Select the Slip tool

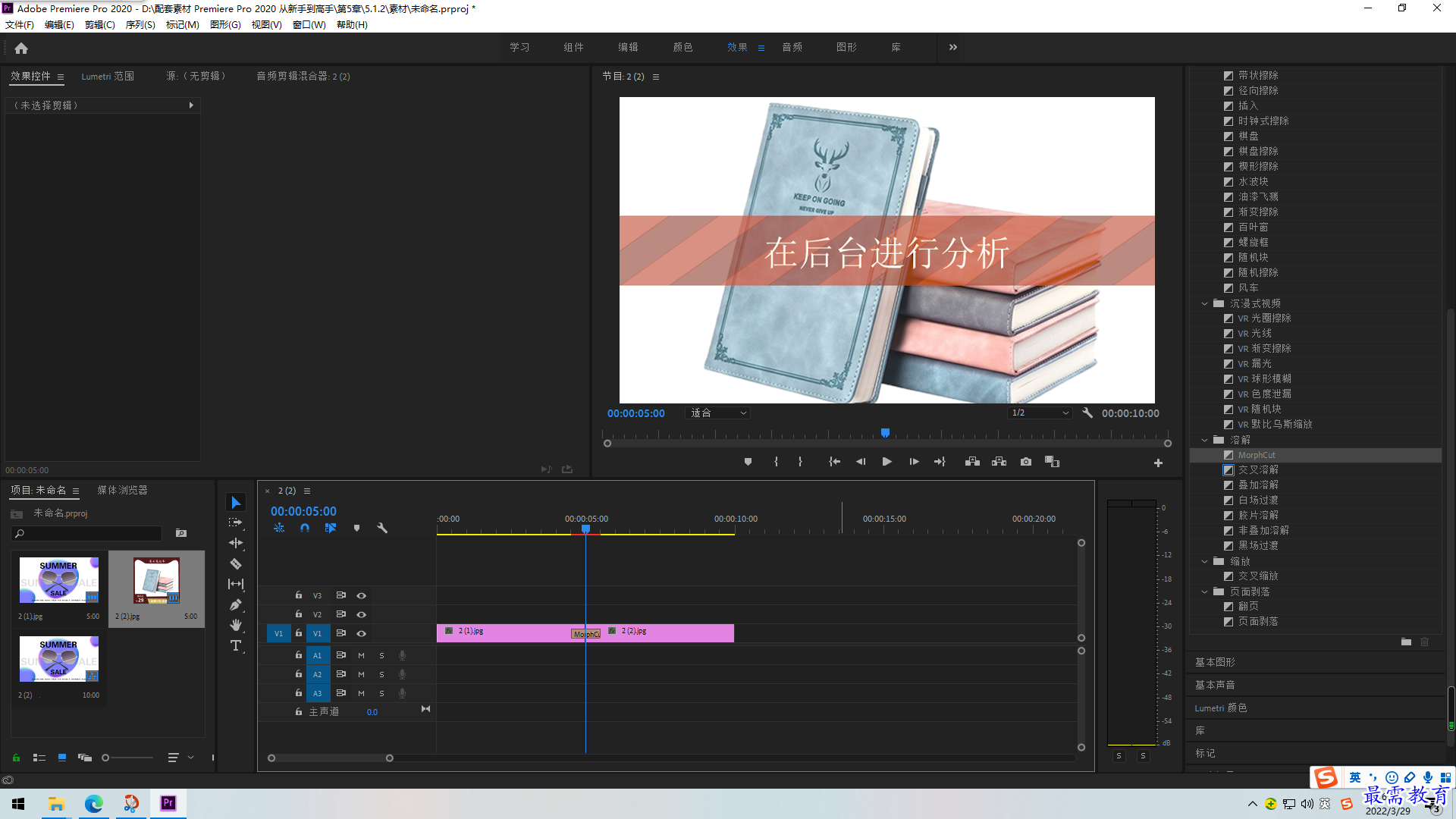[236, 584]
